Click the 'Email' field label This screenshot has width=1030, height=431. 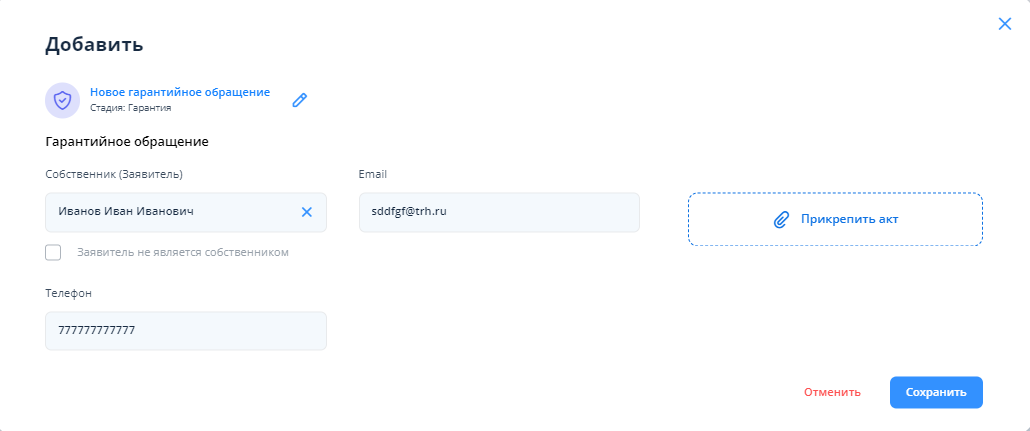click(372, 175)
